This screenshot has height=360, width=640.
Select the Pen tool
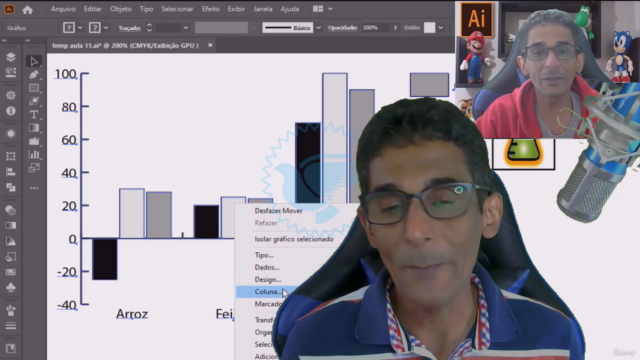pos(34,75)
